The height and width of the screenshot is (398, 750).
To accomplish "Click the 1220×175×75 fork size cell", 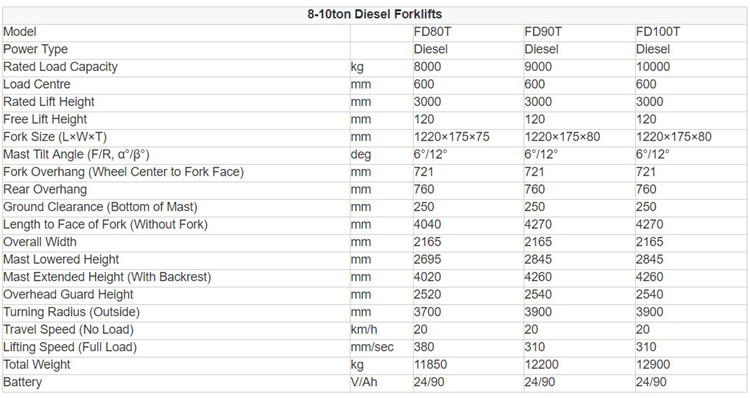I will (452, 137).
